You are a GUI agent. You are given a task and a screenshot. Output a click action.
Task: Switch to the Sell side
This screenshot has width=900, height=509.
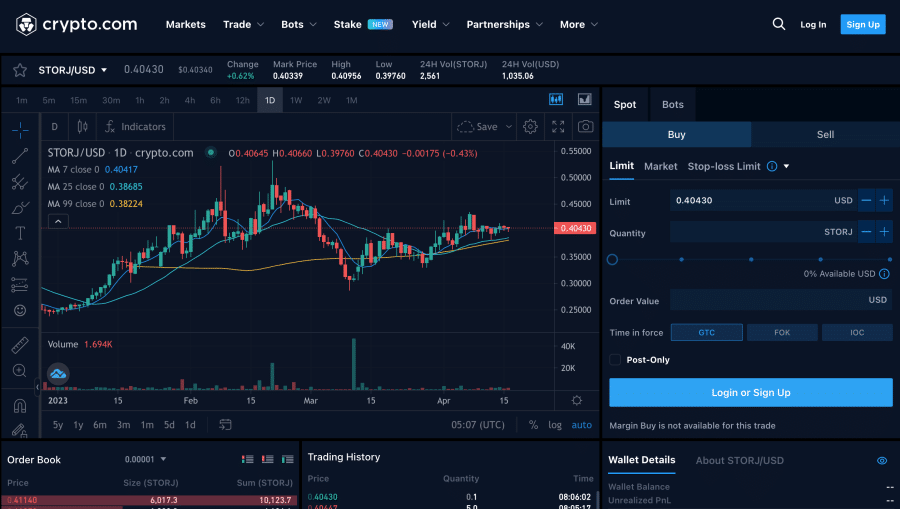[x=825, y=134]
